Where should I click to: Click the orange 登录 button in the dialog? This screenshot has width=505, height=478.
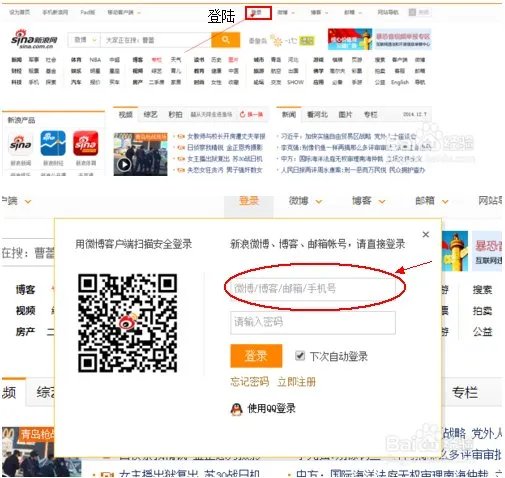[256, 356]
